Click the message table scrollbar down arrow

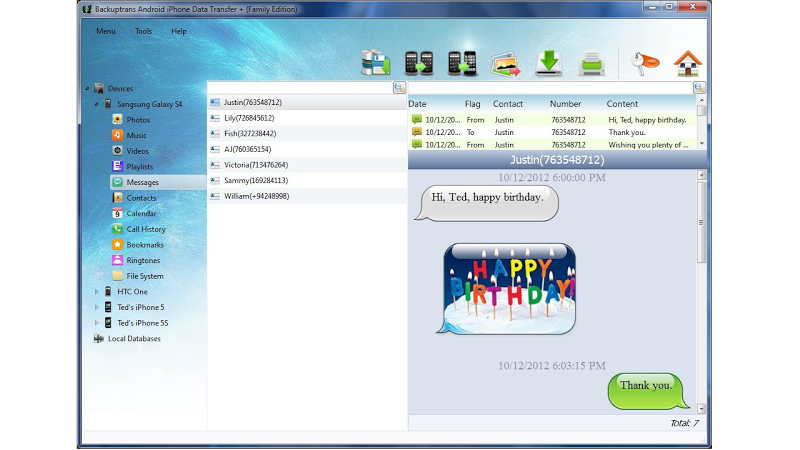(702, 144)
